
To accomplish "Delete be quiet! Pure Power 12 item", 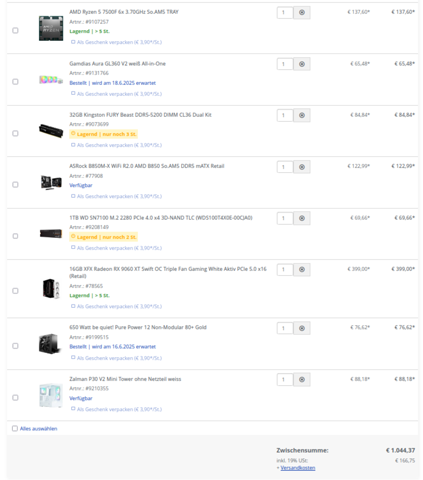I will pyautogui.click(x=302, y=328).
